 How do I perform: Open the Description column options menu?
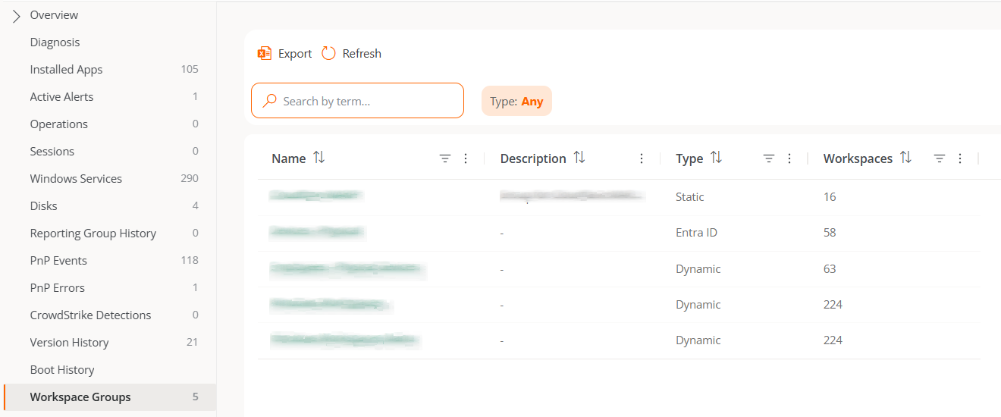(641, 158)
